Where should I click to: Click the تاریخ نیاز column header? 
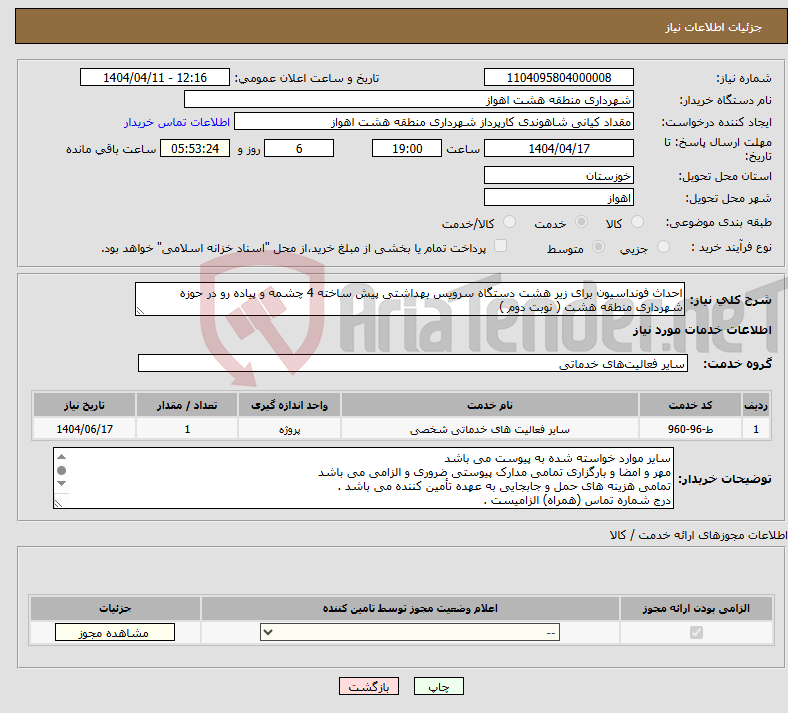[84, 405]
